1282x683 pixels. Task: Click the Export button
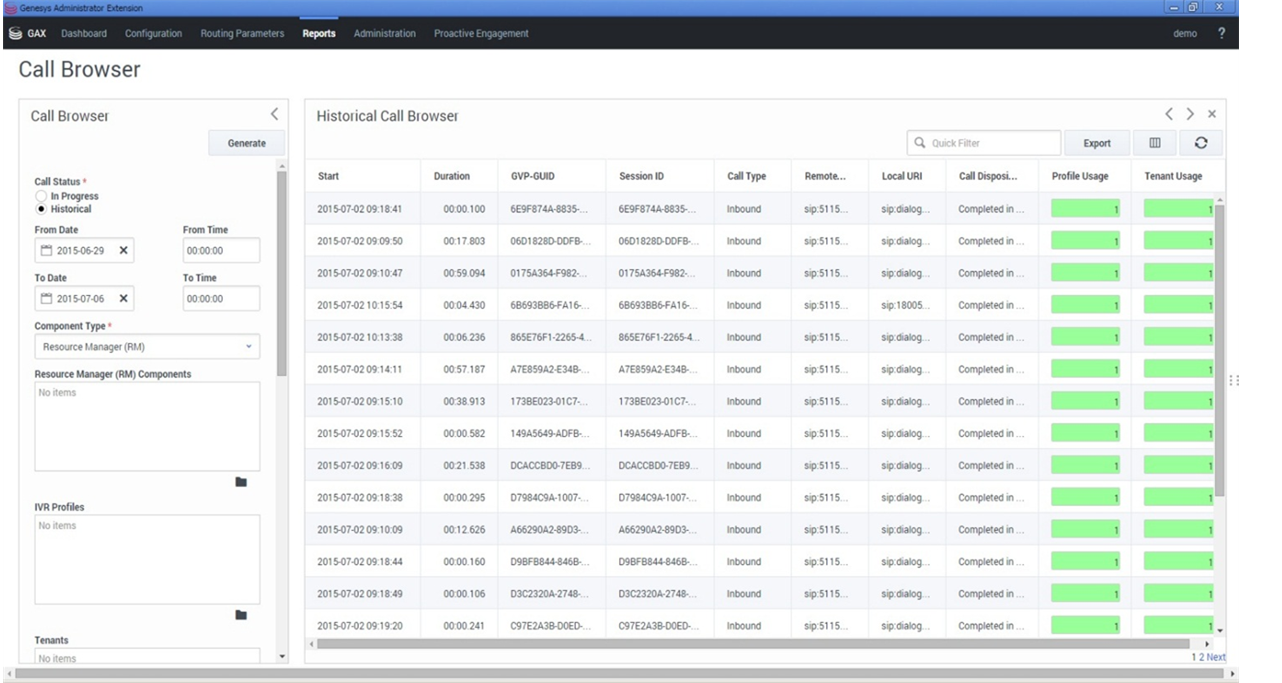pos(1097,143)
